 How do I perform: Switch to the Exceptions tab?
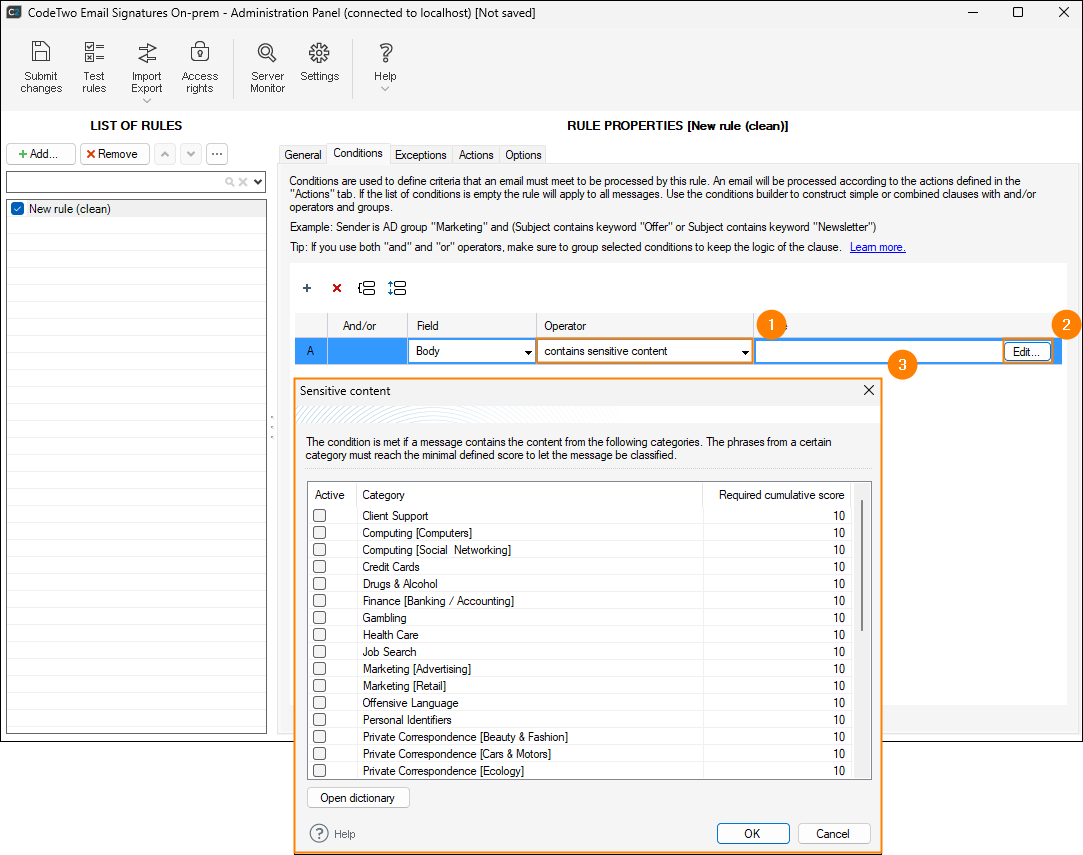tap(420, 155)
